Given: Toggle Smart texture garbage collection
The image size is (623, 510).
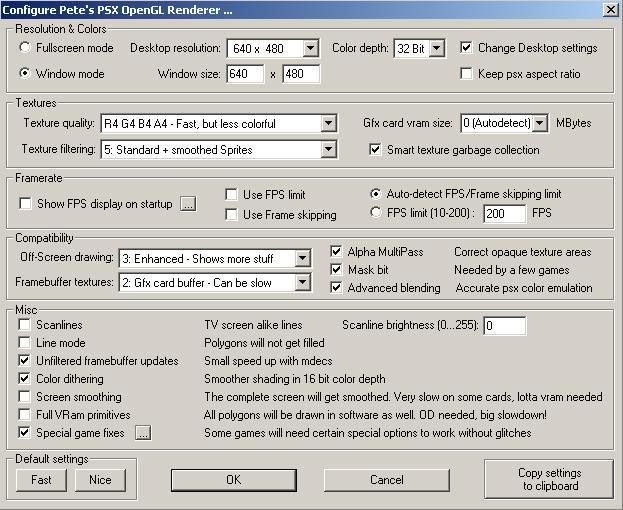Looking at the screenshot, I should pyautogui.click(x=375, y=149).
